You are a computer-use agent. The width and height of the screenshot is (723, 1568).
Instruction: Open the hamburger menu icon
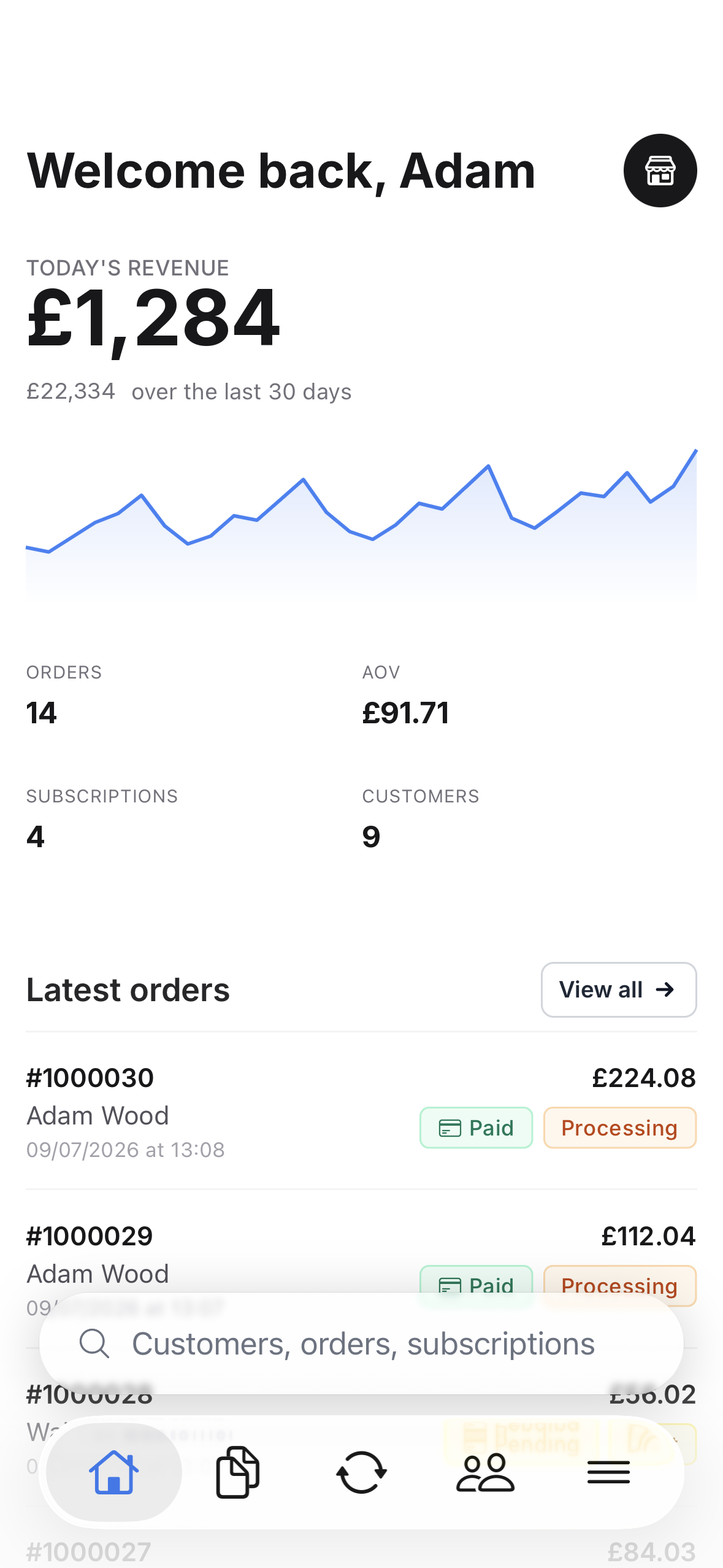pyautogui.click(x=608, y=1472)
